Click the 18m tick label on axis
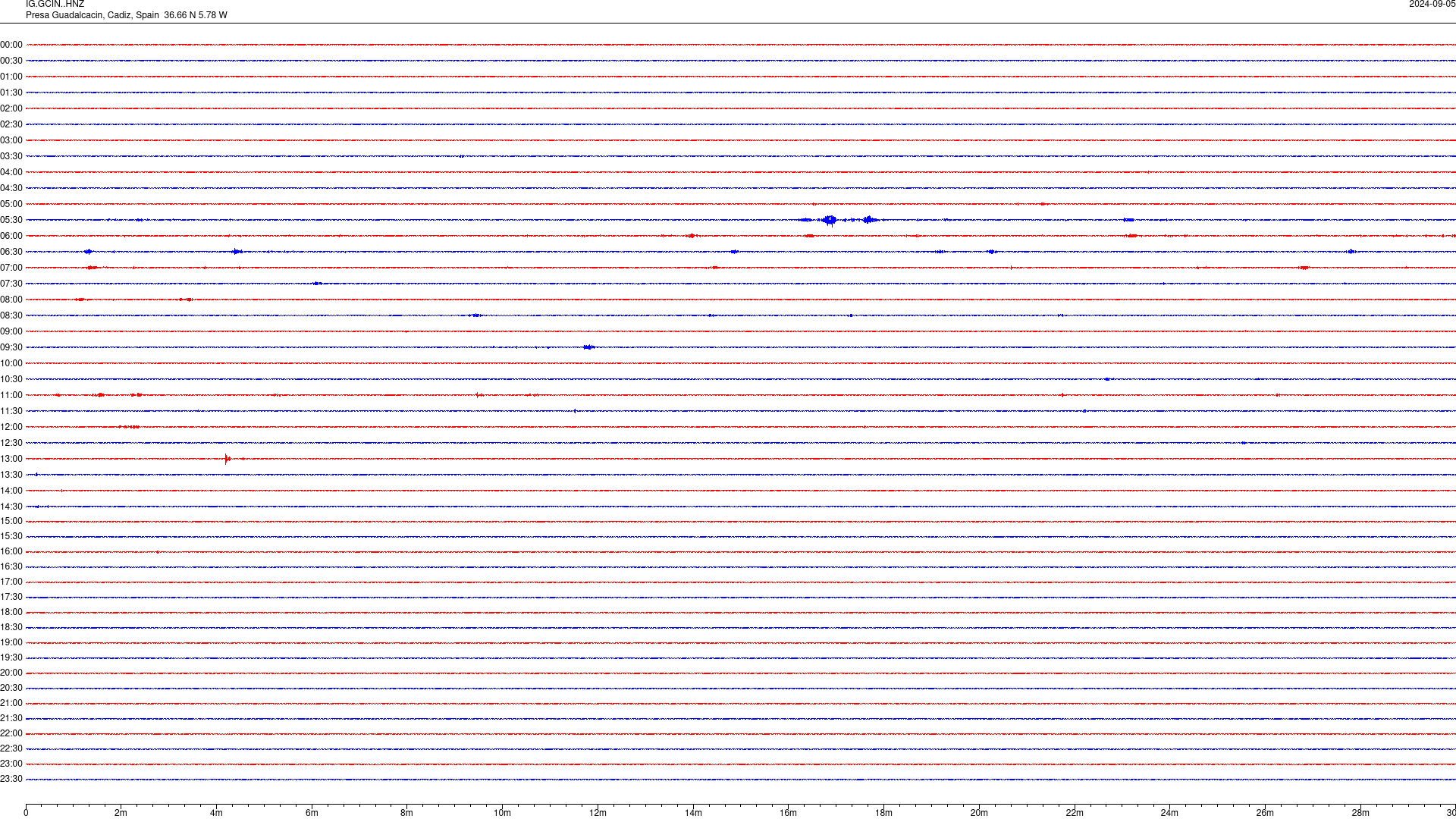Screen dimensions: 1456x819 (x=883, y=813)
